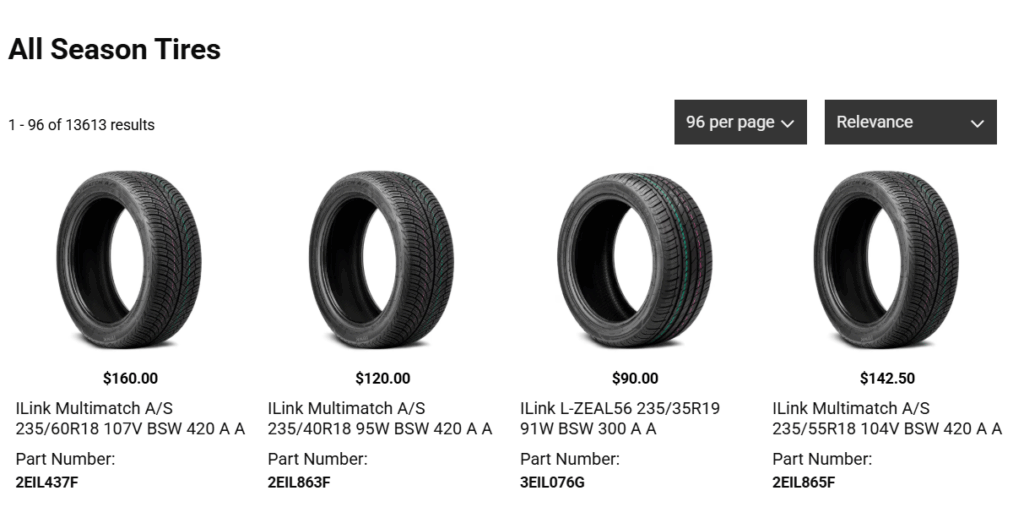
Task: Click ILink Multimatch A/S 235/40R18 product title
Action: pyautogui.click(x=380, y=419)
